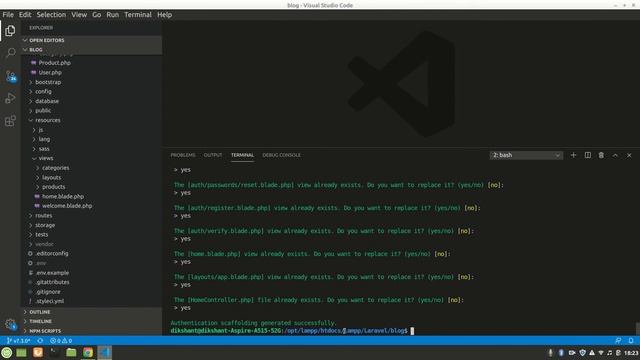This screenshot has width=640, height=360.
Task: Open the orange app icon in taskbar
Action: pos(38,352)
